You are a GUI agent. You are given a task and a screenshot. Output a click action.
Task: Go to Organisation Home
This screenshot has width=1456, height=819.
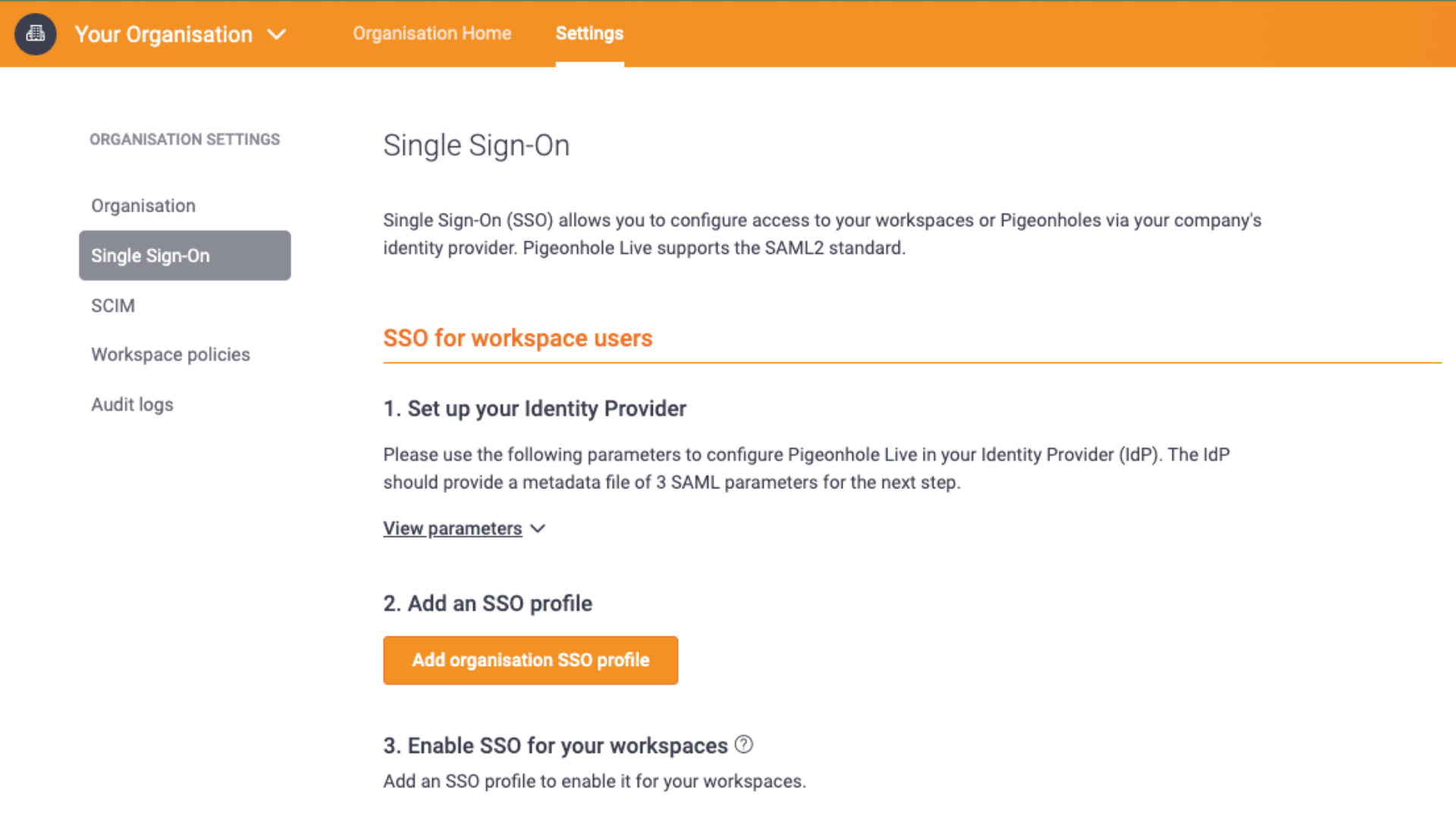(x=431, y=33)
